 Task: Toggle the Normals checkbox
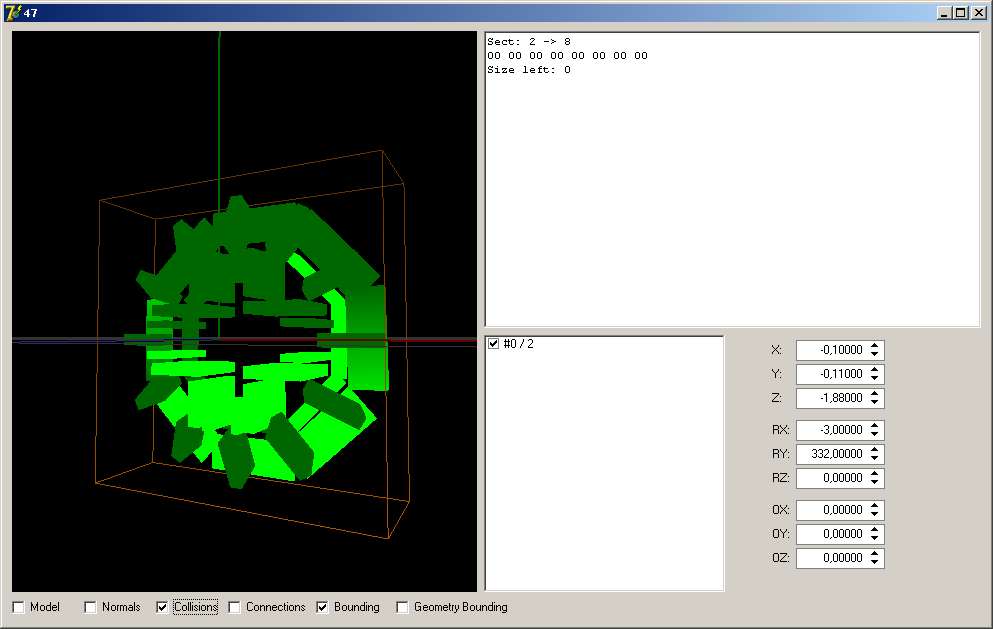91,607
